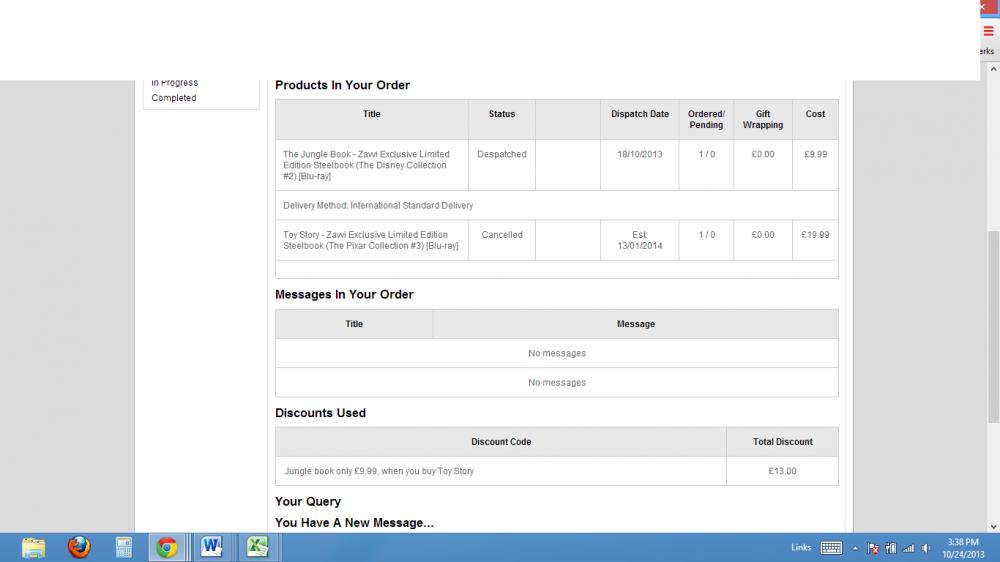This screenshot has height=562, width=1000.
Task: Open the network signal tray icon
Action: coord(909,548)
